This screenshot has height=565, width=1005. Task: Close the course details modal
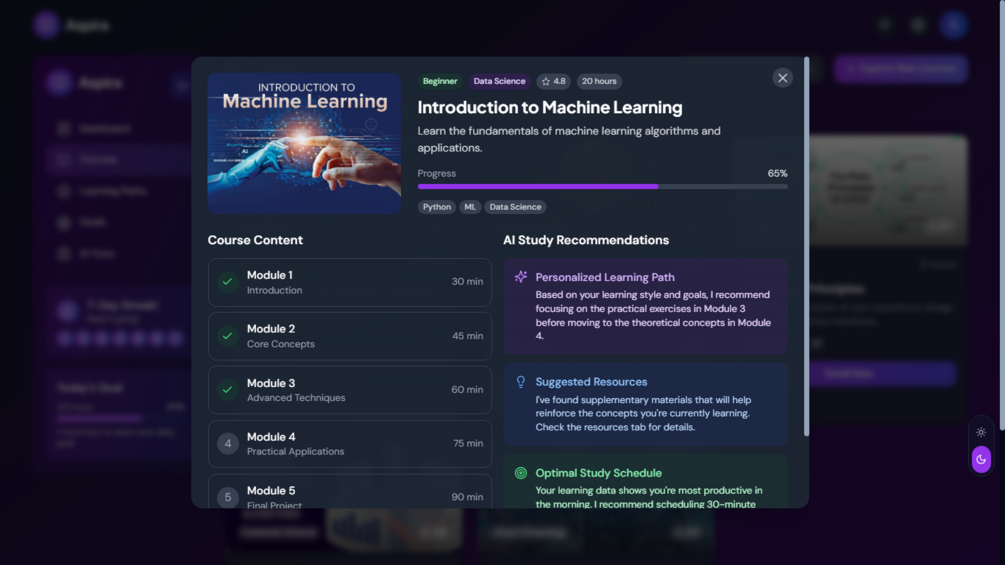[782, 78]
